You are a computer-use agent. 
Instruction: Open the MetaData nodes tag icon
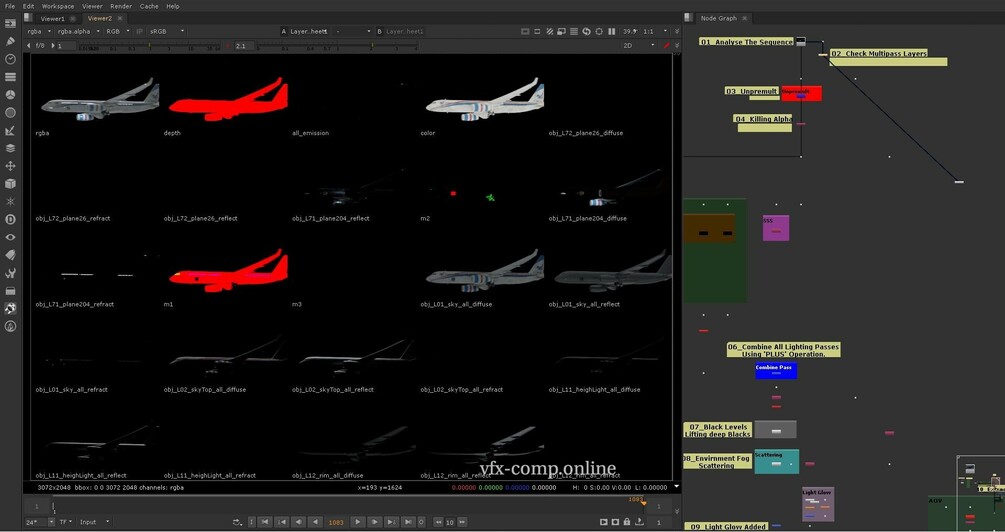click(10, 255)
